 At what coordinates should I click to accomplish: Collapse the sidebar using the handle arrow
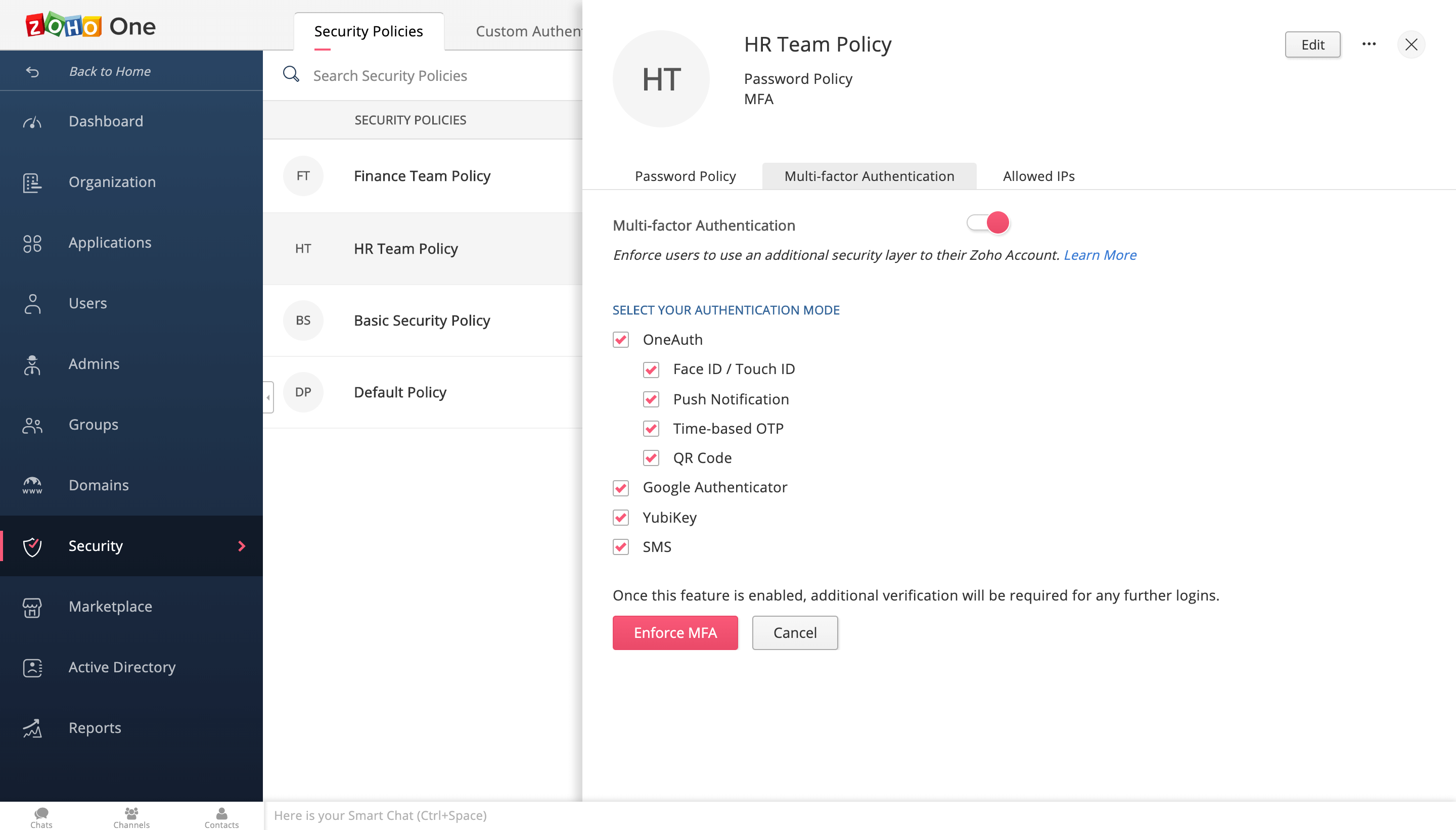click(268, 397)
